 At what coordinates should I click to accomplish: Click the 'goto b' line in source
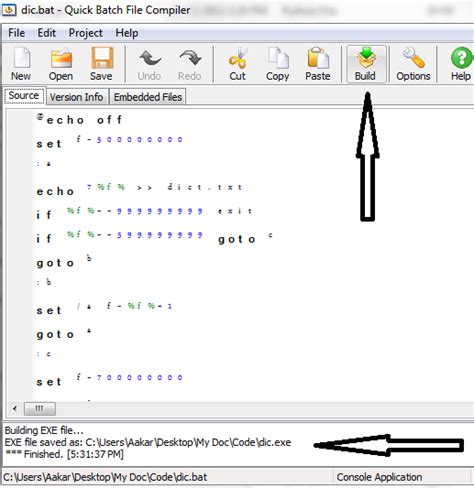[x=64, y=261]
